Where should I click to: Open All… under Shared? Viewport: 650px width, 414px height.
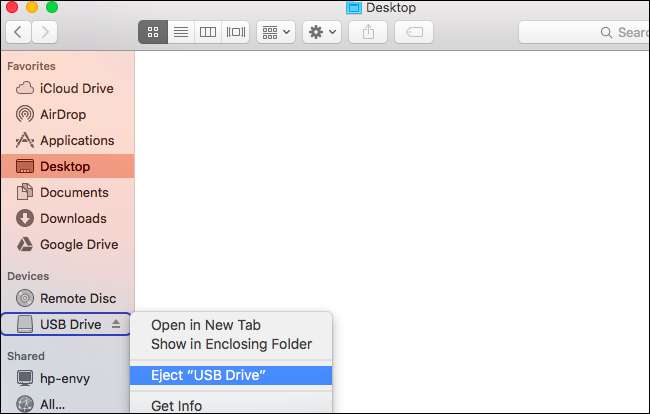pos(65,404)
